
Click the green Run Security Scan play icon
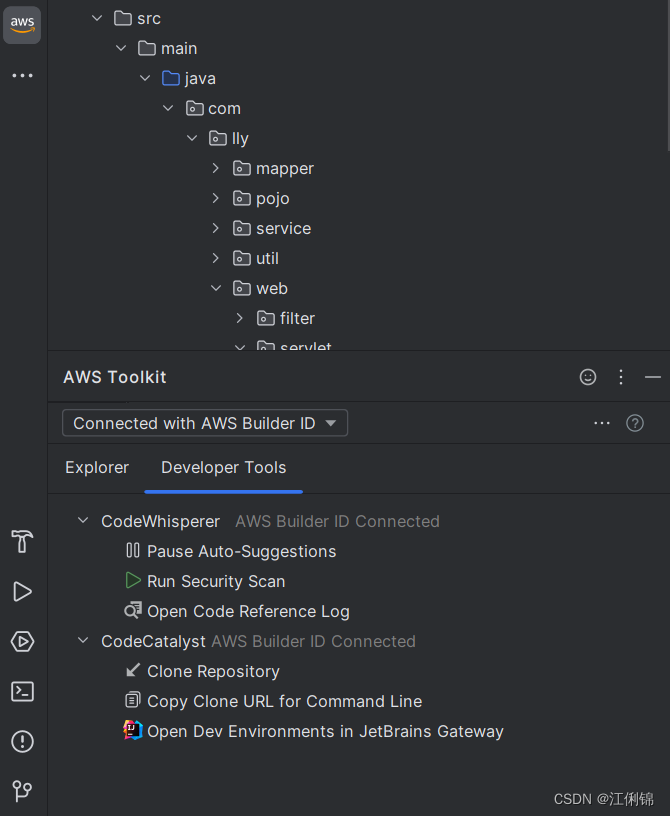[133, 580]
